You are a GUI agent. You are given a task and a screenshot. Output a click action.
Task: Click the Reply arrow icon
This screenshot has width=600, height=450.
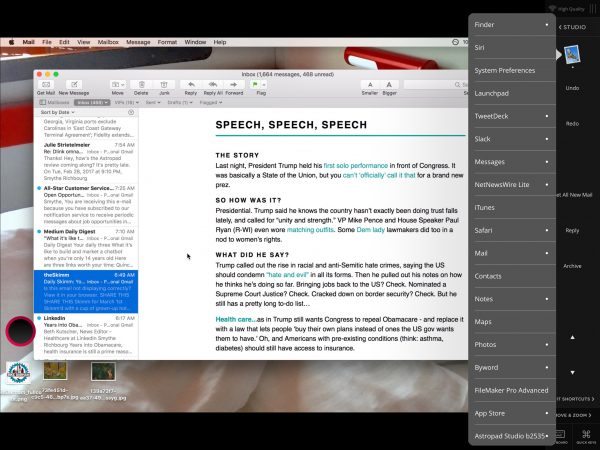click(191, 85)
